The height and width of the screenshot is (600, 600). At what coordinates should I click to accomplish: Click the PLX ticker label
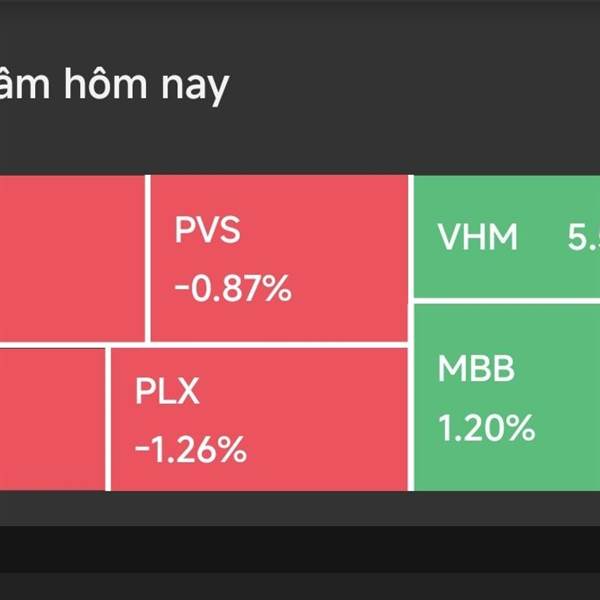(x=167, y=392)
